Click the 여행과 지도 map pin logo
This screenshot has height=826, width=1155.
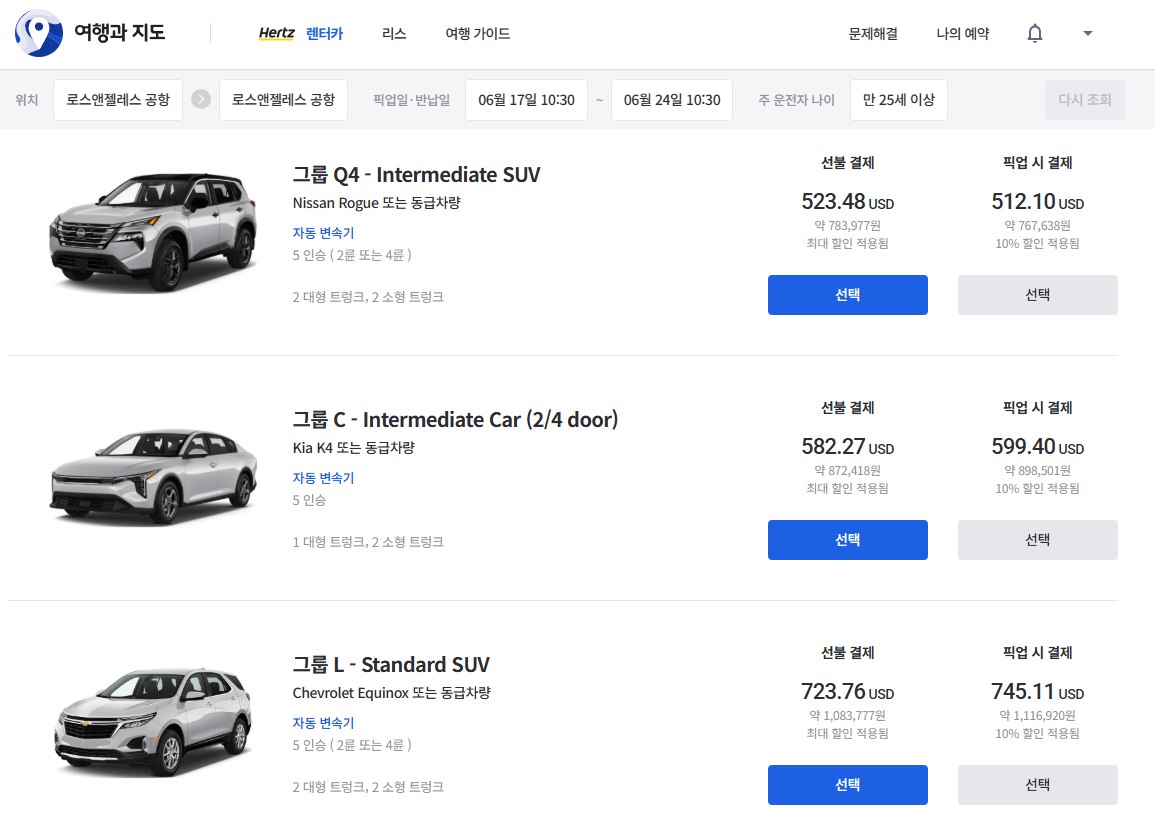click(38, 33)
